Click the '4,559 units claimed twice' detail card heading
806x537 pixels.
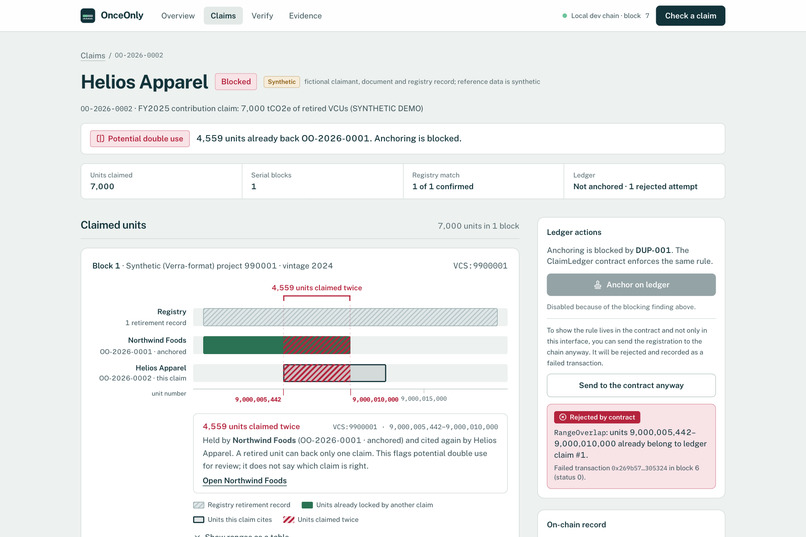[251, 427]
